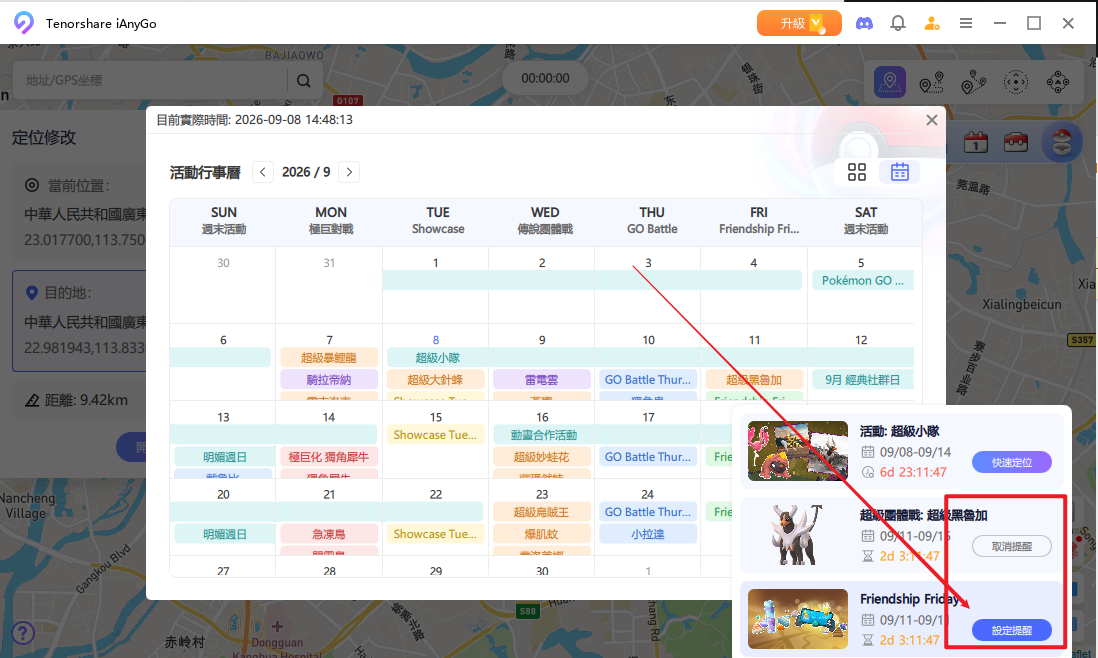Open 小拉達 event
Screen dimensions: 1098x658
tap(648, 534)
